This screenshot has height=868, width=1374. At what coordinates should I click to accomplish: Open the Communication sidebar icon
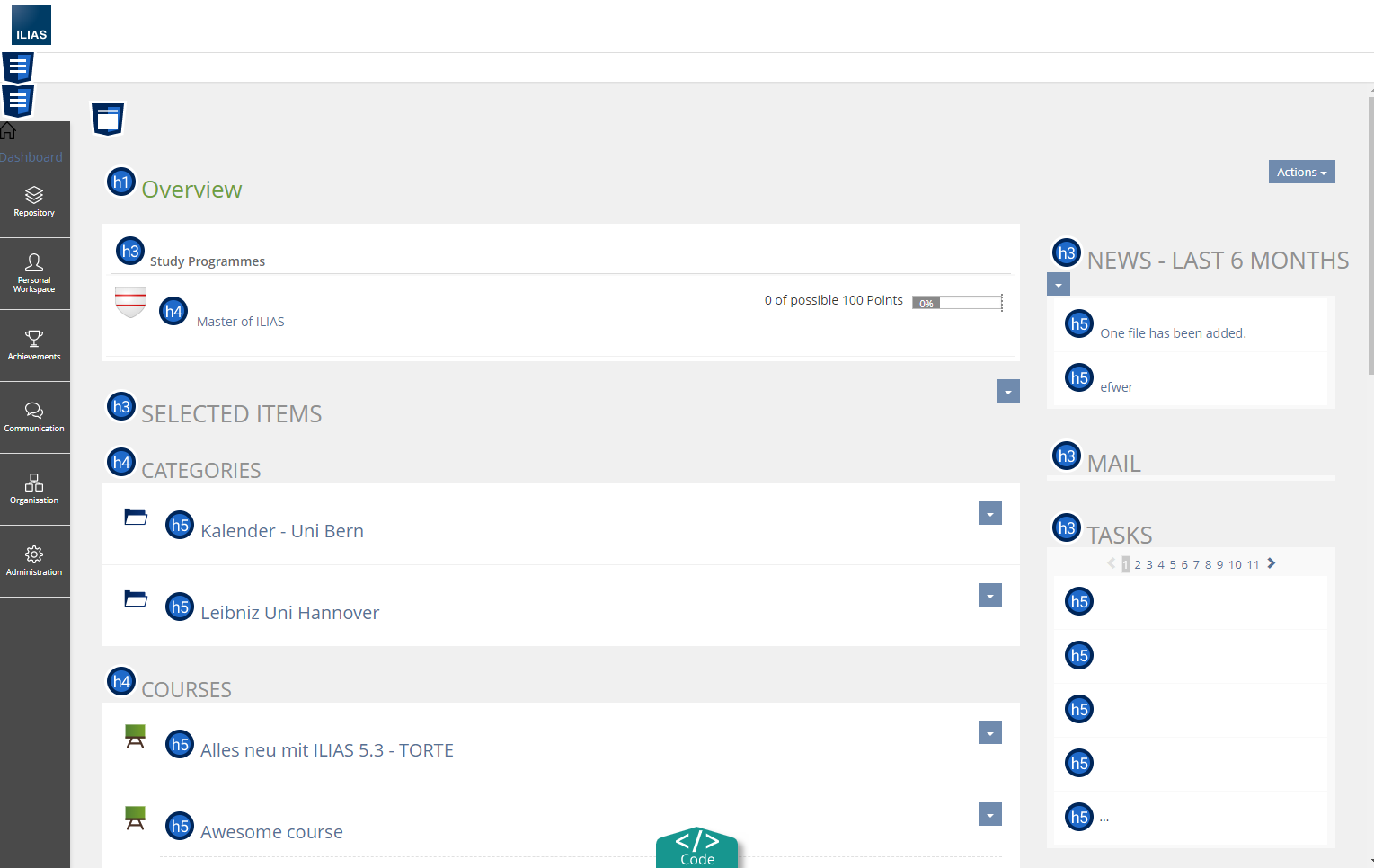click(34, 417)
